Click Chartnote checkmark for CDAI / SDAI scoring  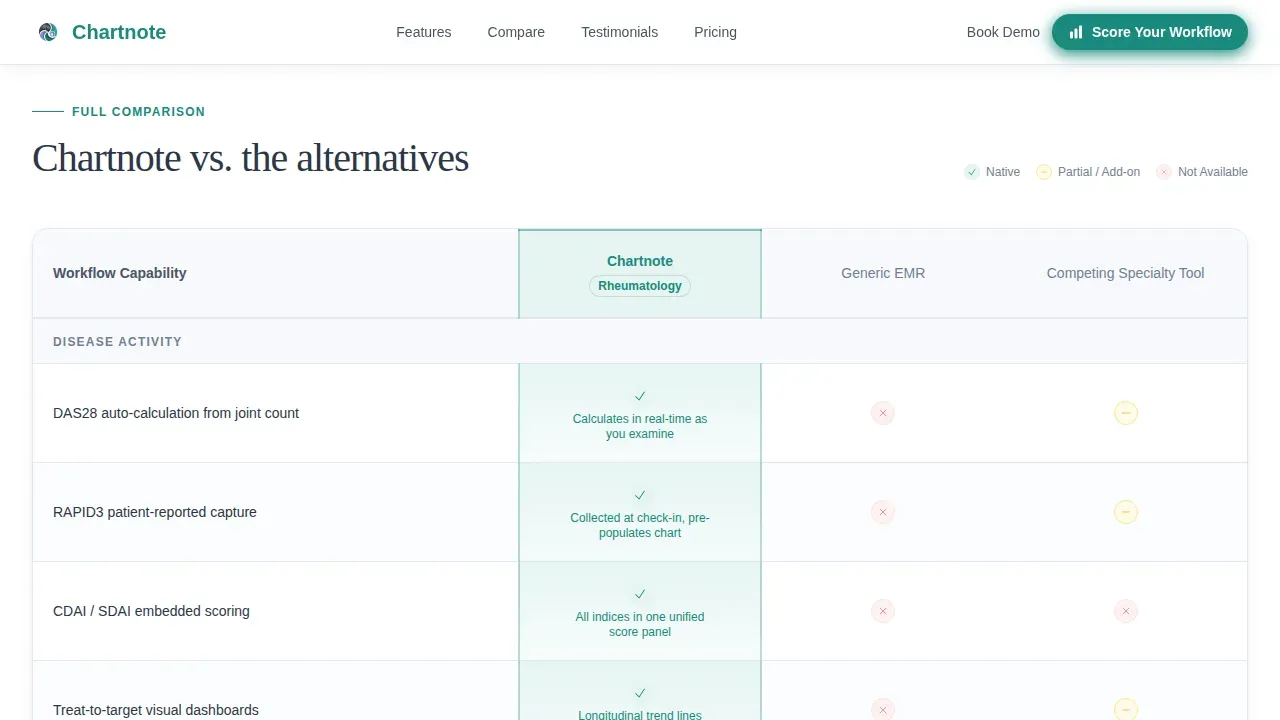[640, 594]
